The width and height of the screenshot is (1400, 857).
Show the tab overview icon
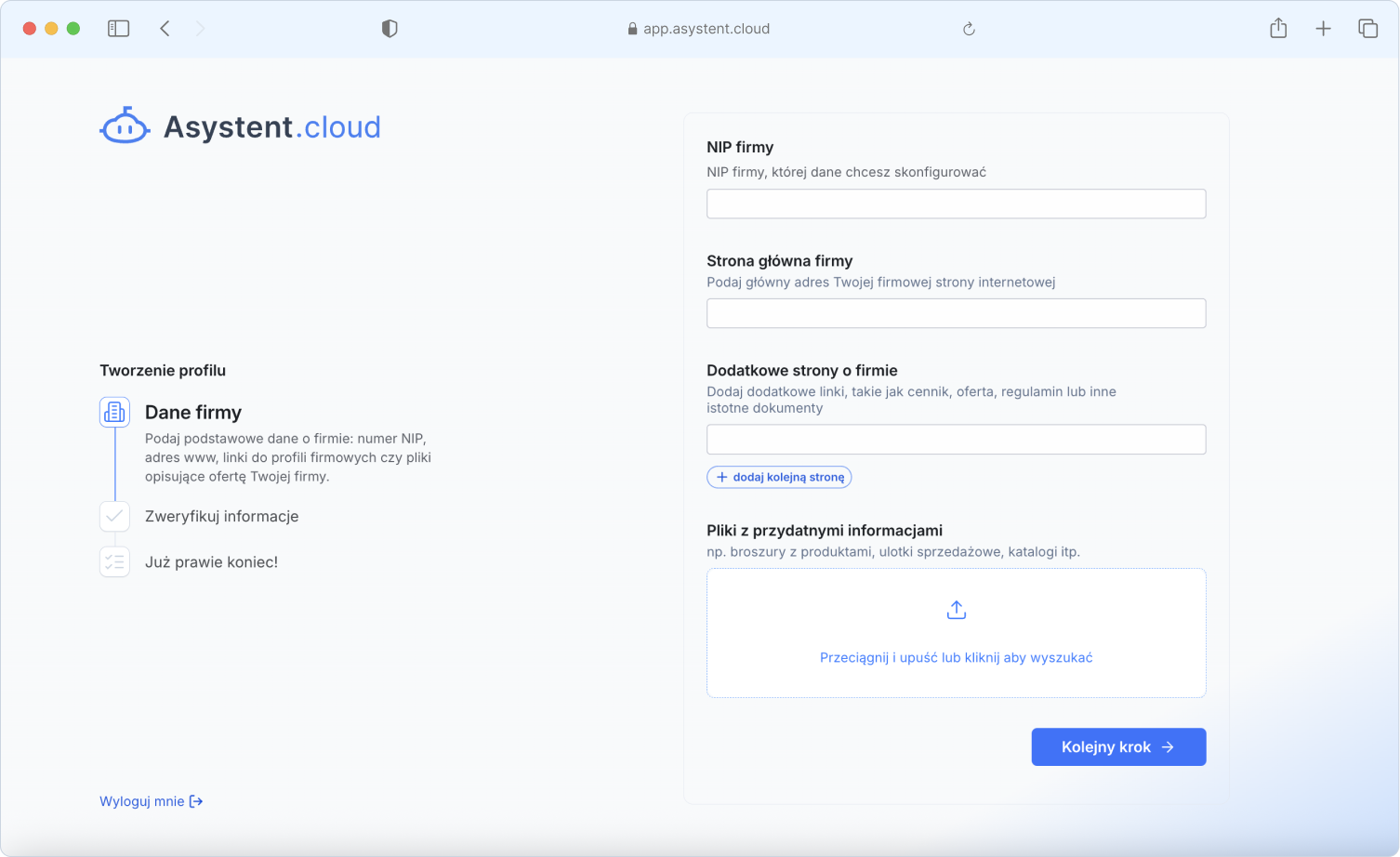click(x=1367, y=29)
